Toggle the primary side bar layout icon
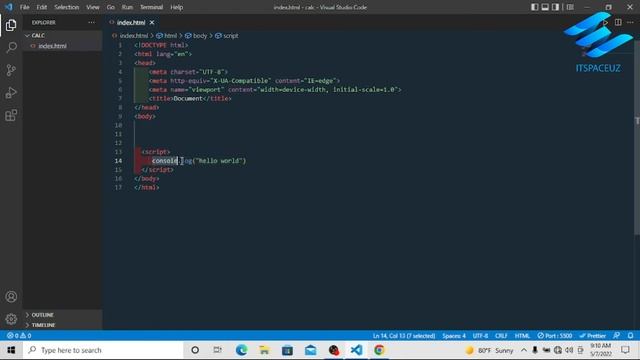640x360 pixels. point(535,7)
